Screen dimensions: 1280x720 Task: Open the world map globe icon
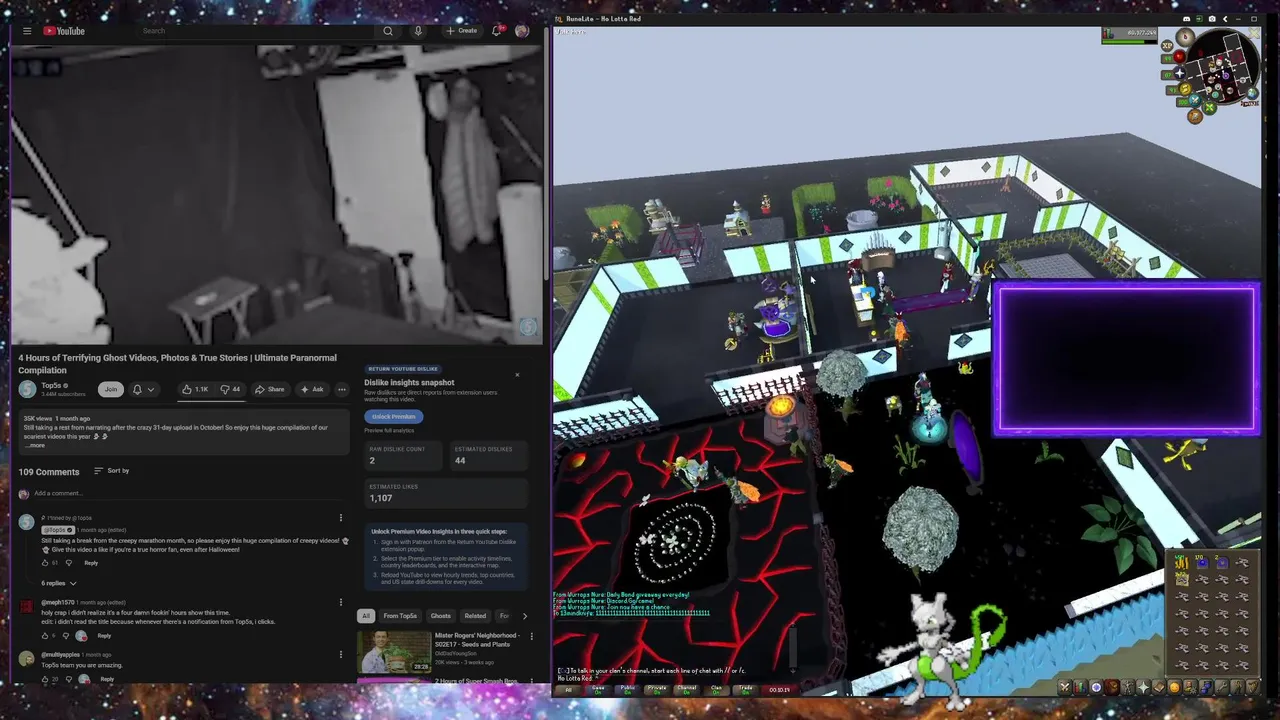[1252, 93]
